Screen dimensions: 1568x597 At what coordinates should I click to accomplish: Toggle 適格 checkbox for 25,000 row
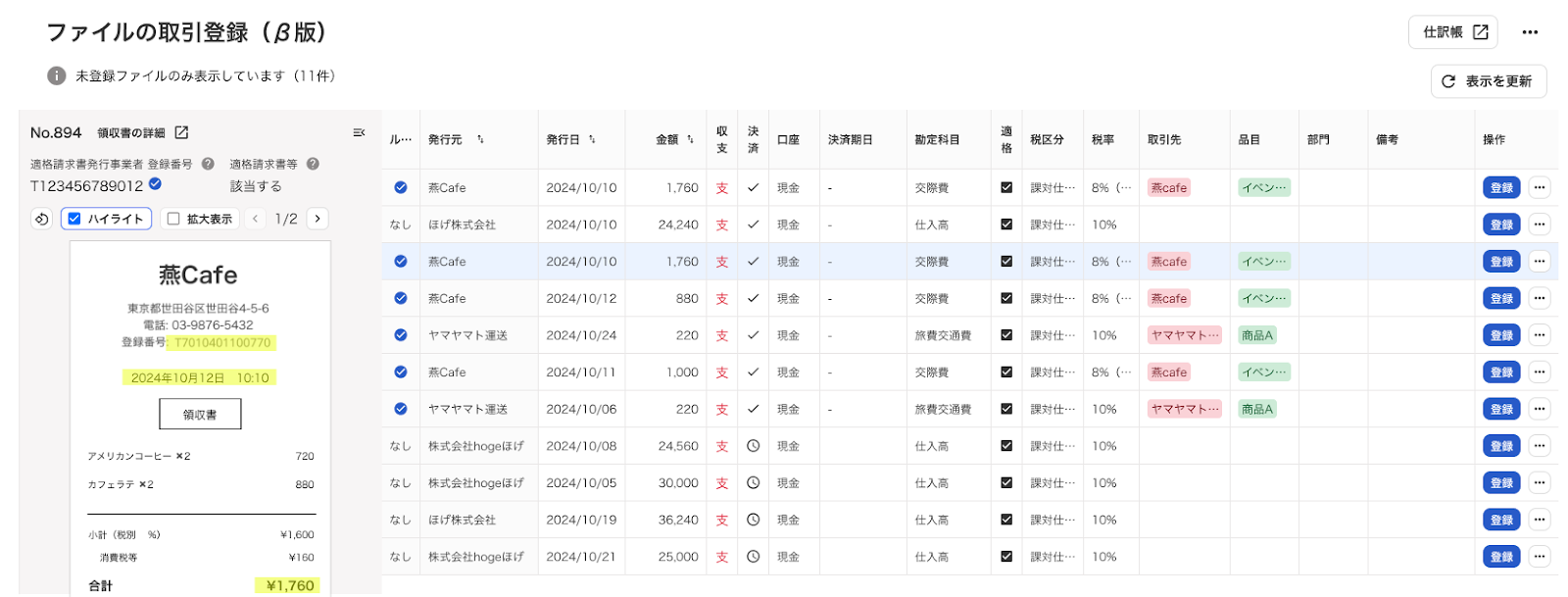point(1006,557)
